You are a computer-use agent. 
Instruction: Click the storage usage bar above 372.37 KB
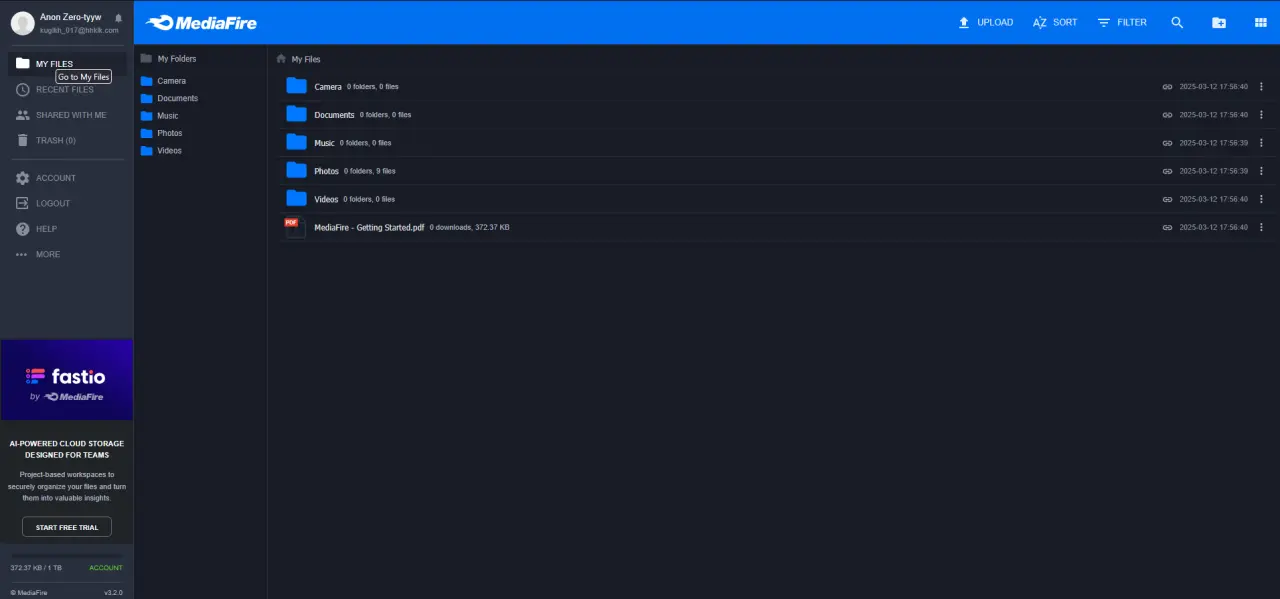(x=67, y=555)
